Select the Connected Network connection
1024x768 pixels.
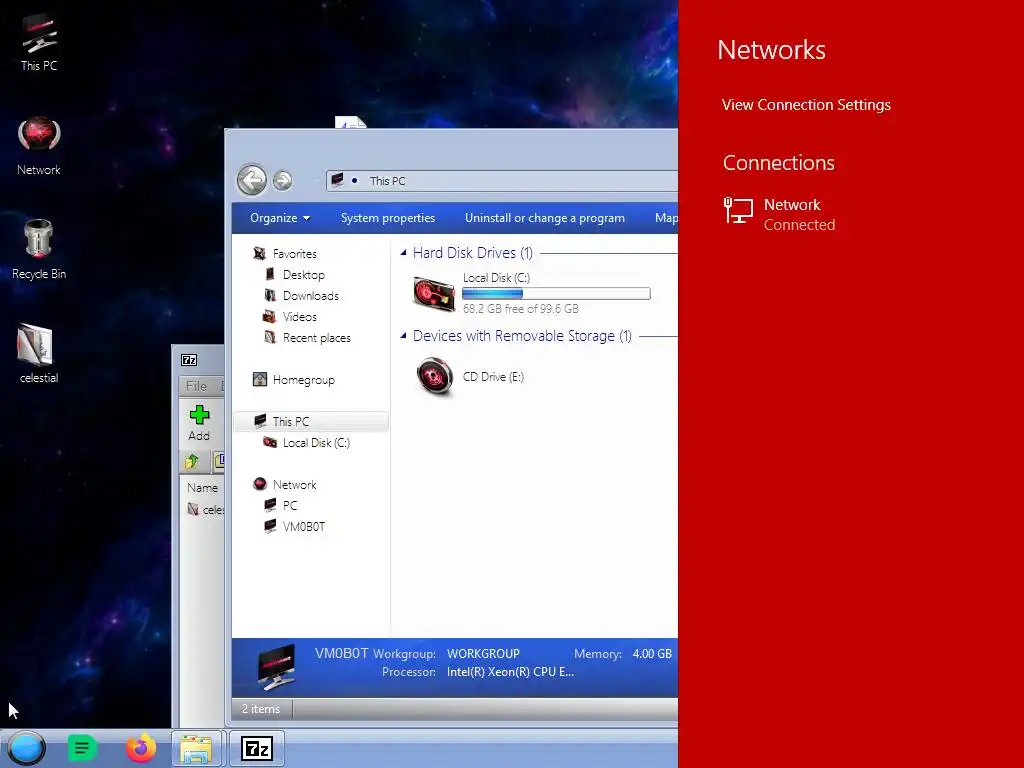pos(780,214)
